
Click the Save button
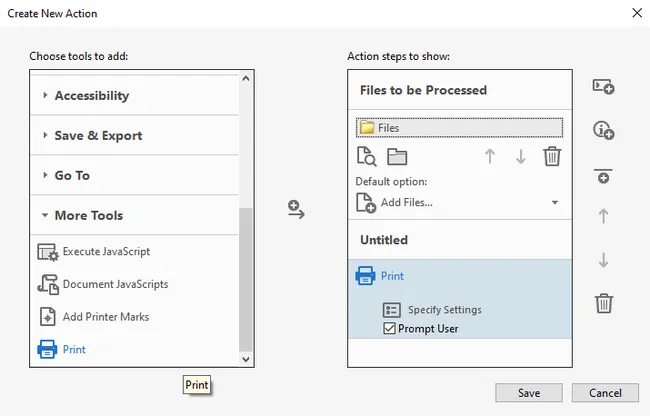point(529,392)
